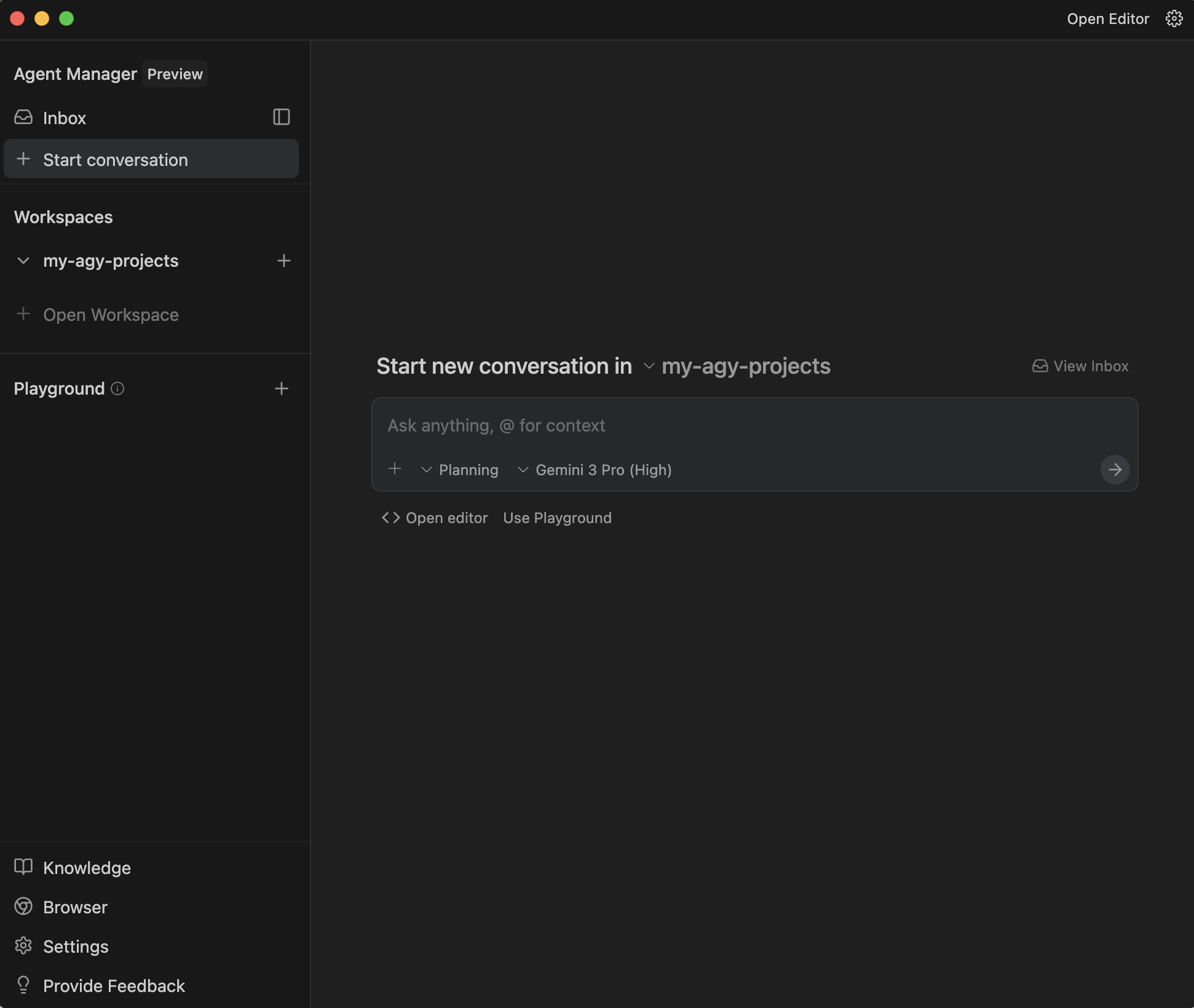Click the settings gear in the top bar
The width and height of the screenshot is (1194, 1008).
(x=1175, y=18)
